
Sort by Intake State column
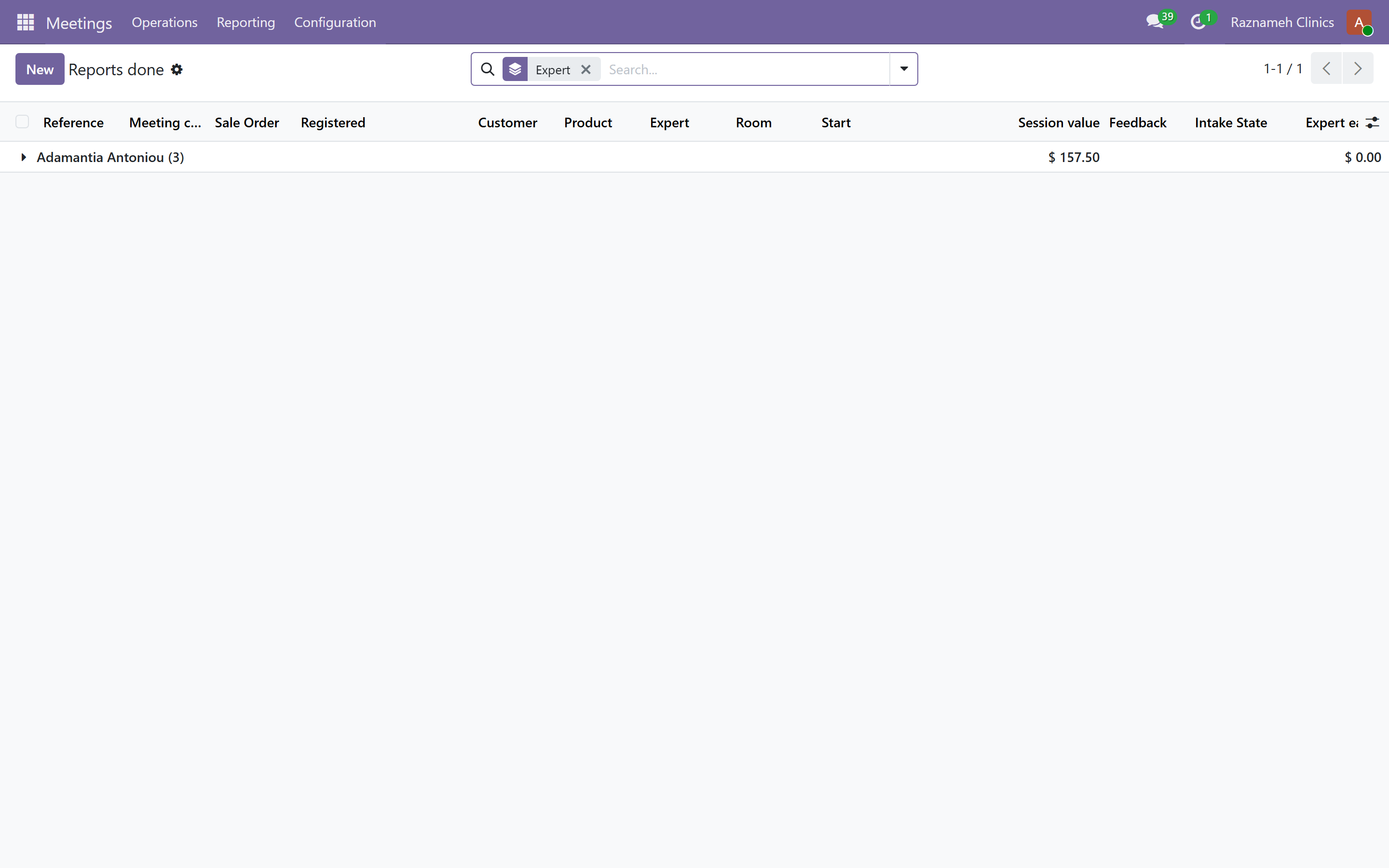pyautogui.click(x=1231, y=122)
